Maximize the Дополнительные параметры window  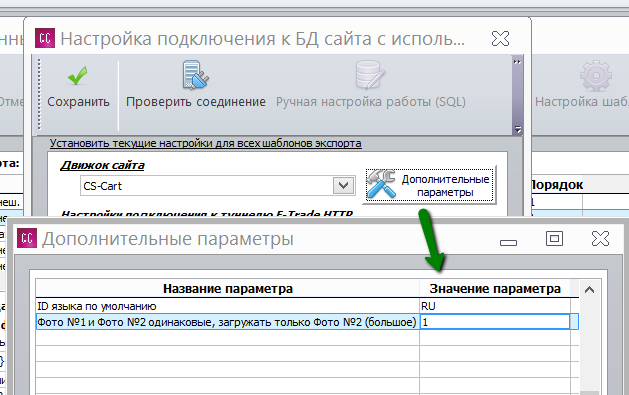[x=554, y=239]
